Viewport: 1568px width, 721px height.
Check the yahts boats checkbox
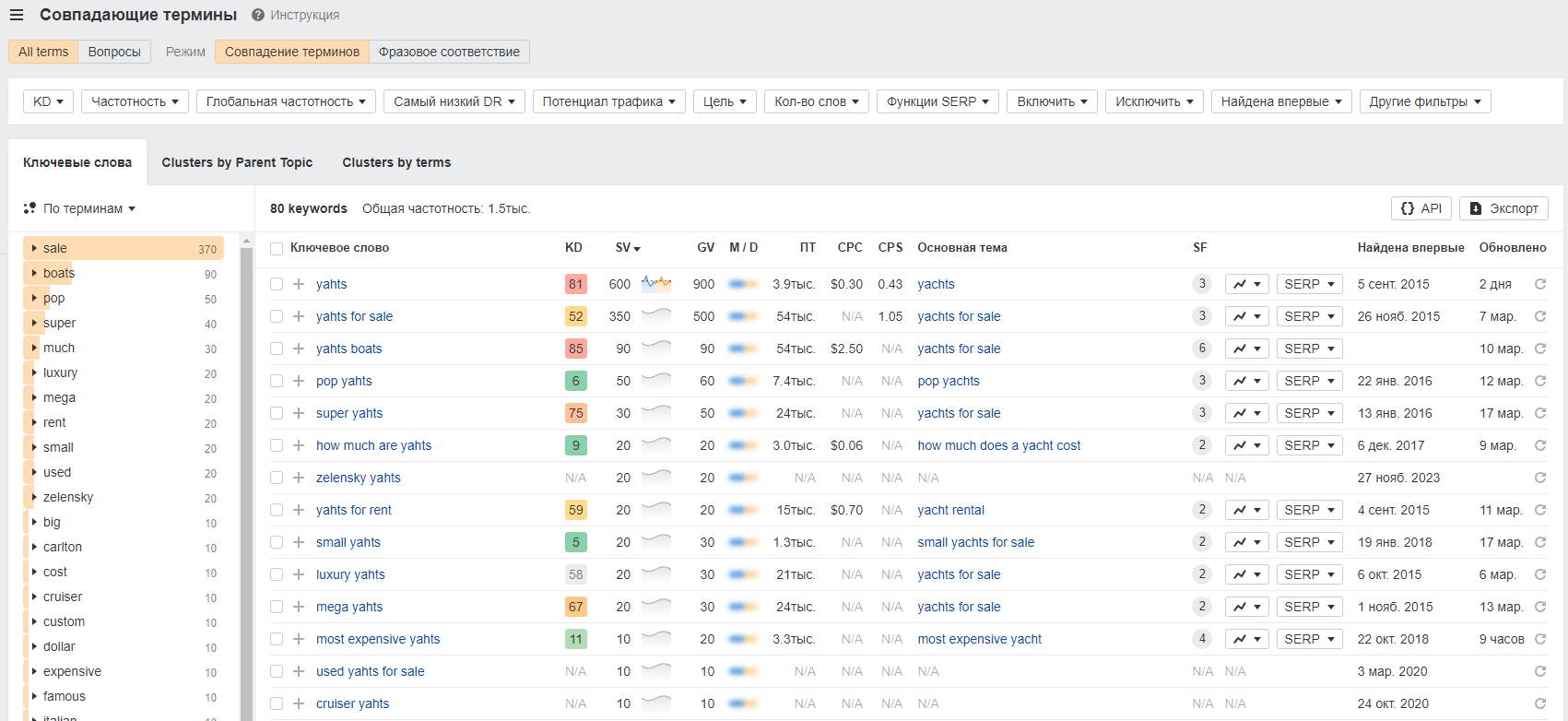277,349
